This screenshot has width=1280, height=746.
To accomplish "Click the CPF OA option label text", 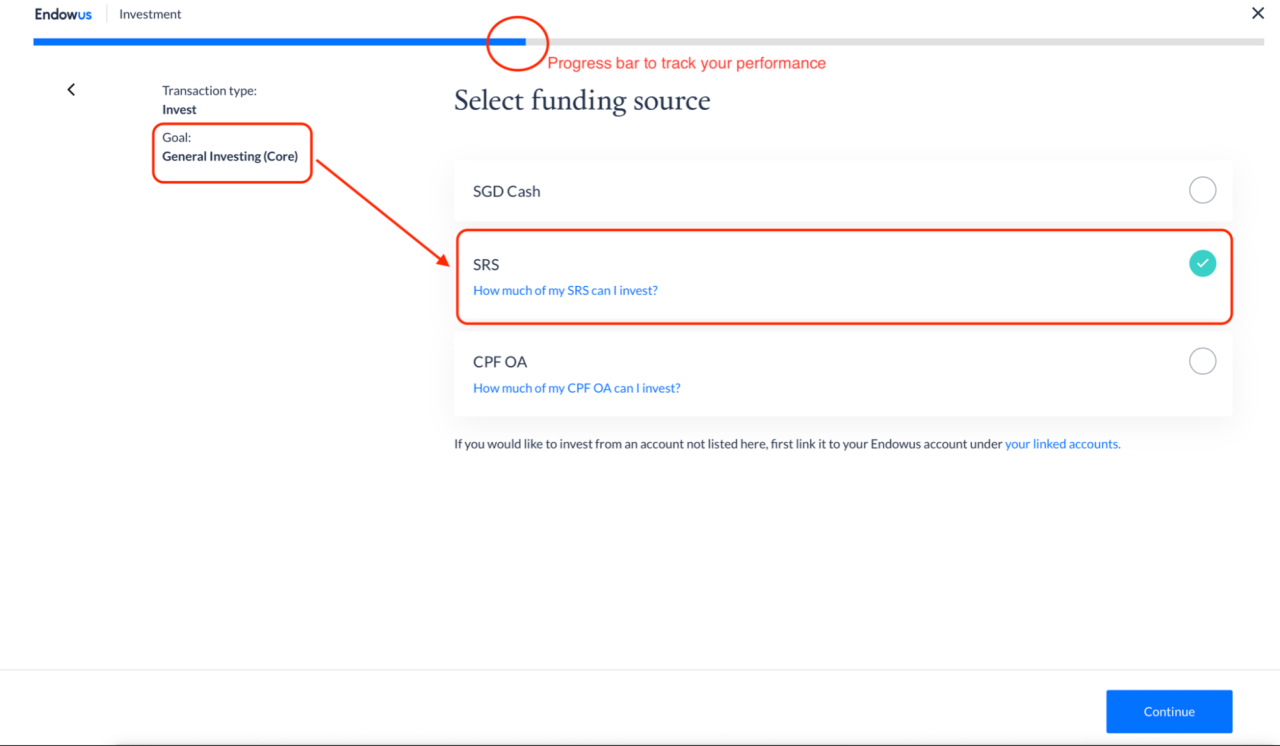I will (x=500, y=362).
